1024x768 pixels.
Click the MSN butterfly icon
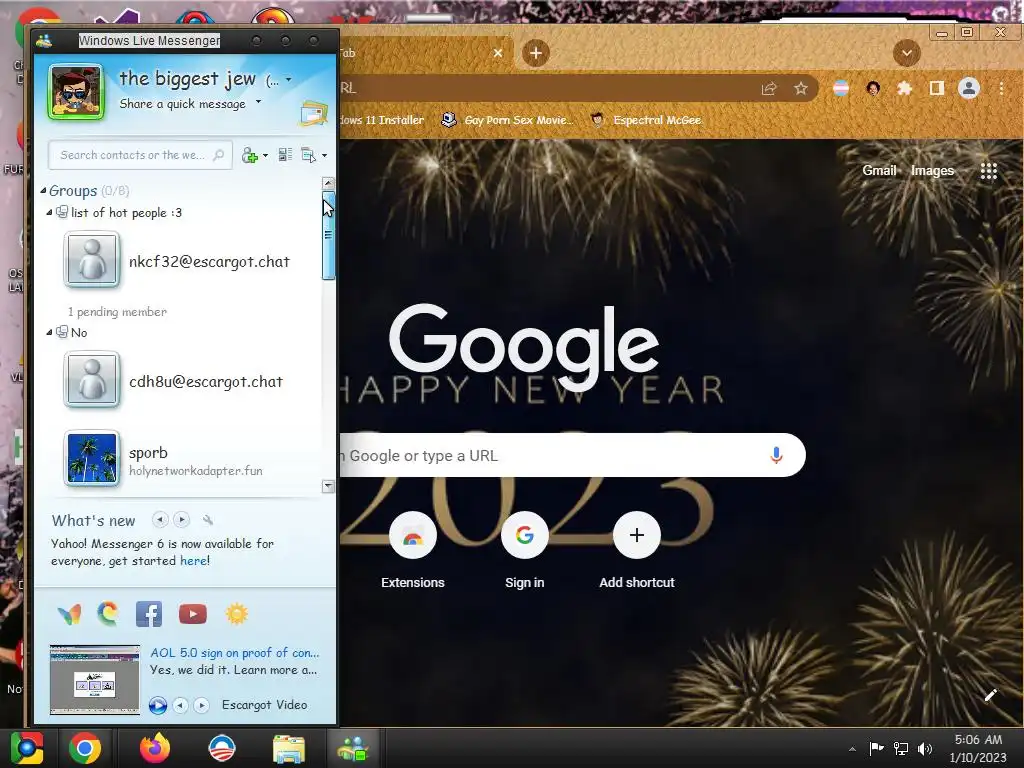[x=69, y=614]
